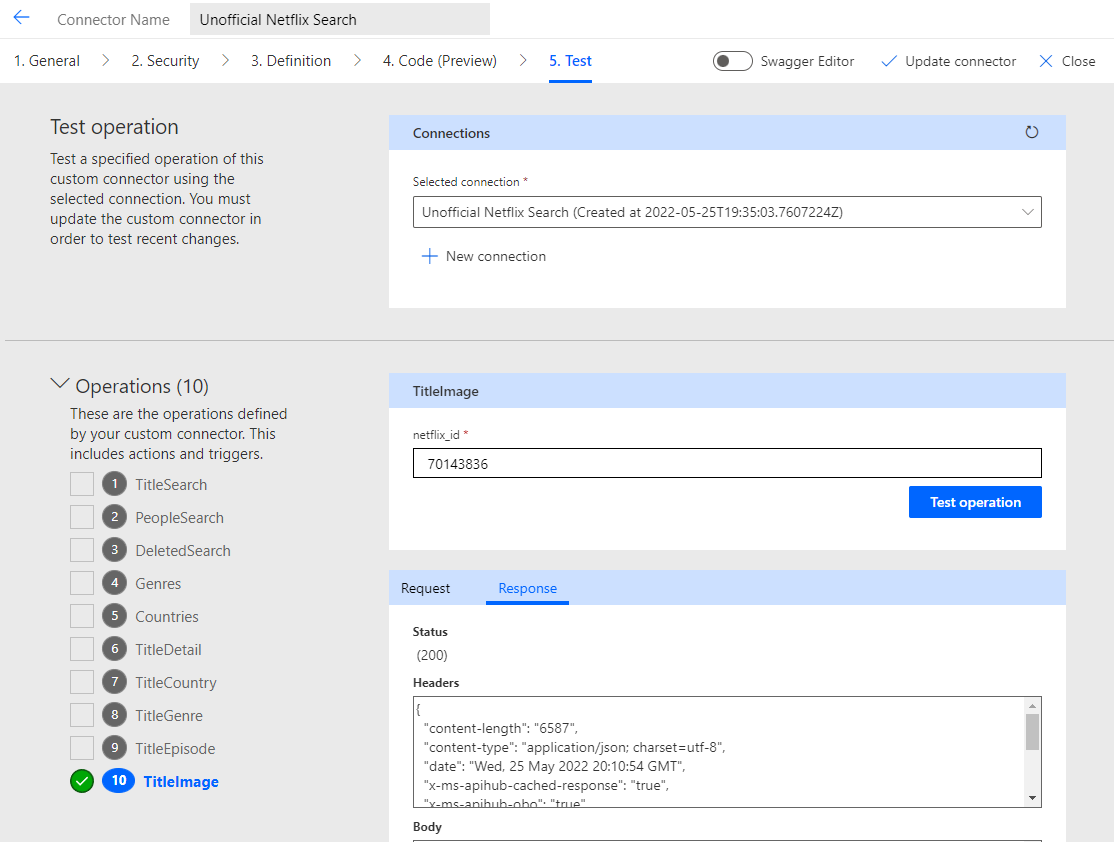Select operation number 5 badge
The height and width of the screenshot is (842, 1114).
point(114,616)
